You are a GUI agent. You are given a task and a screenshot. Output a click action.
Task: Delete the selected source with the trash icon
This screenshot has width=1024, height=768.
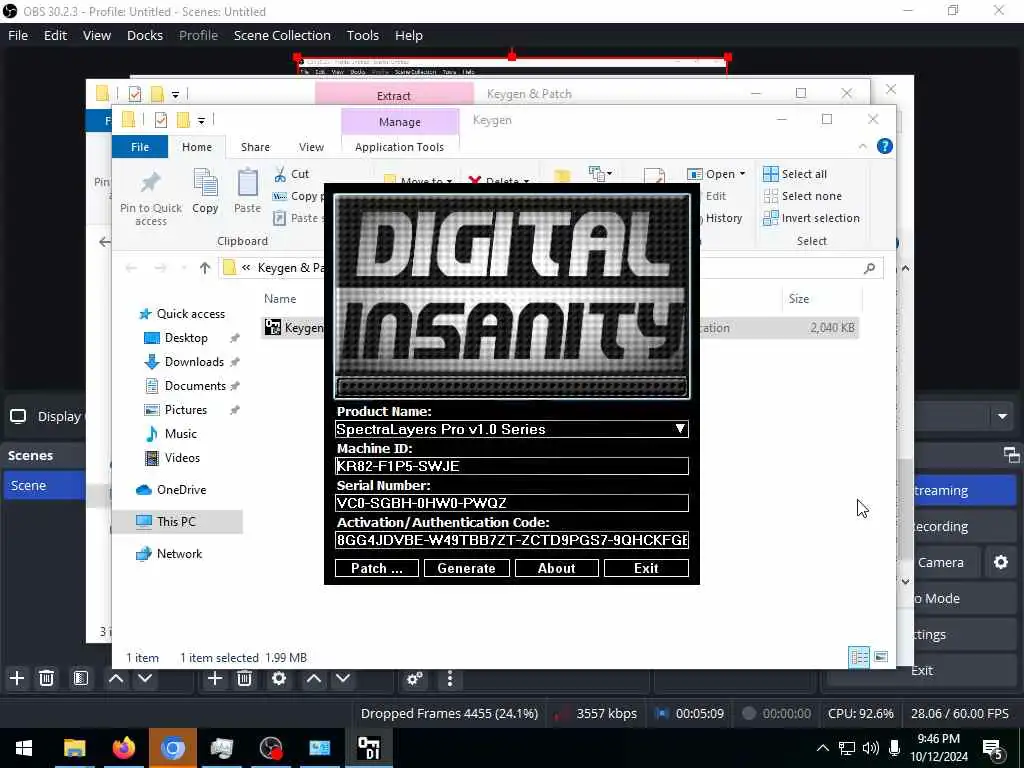[x=244, y=679]
